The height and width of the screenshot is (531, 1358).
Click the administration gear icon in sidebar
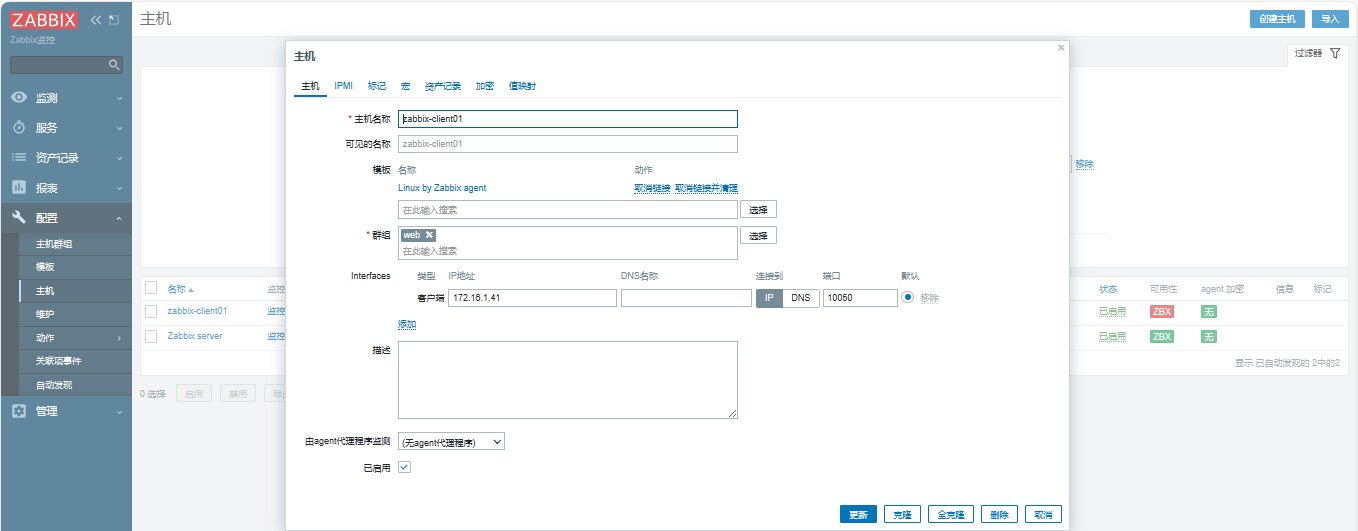[18, 411]
